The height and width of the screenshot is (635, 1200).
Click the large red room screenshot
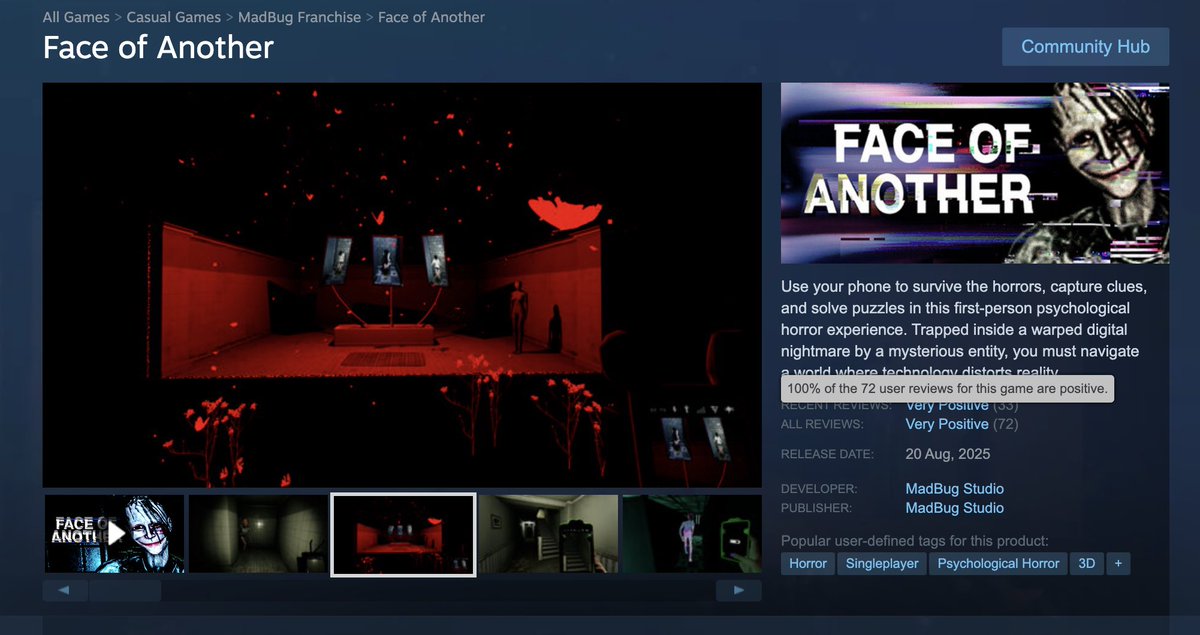pos(402,285)
